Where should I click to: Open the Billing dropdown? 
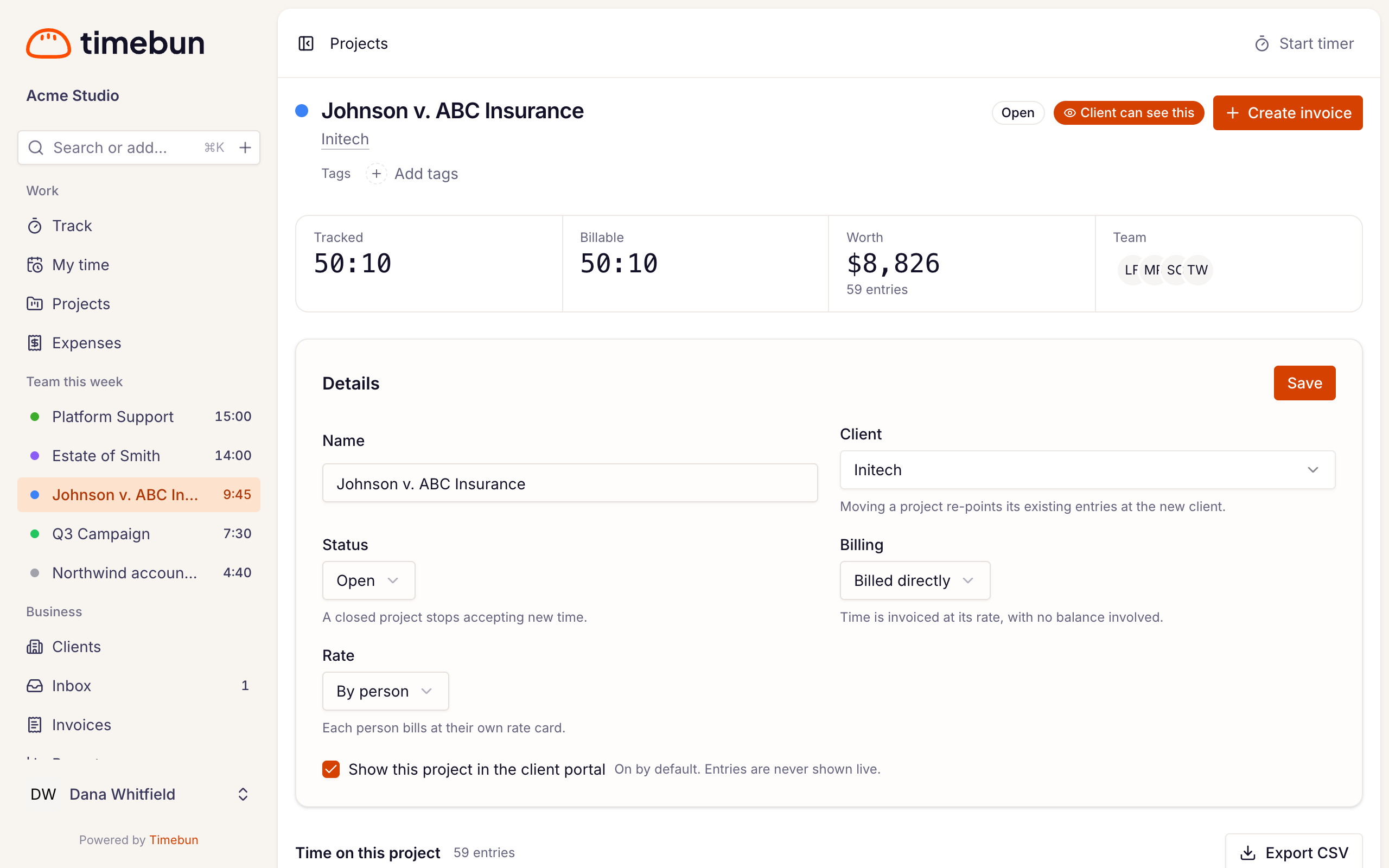pos(915,580)
